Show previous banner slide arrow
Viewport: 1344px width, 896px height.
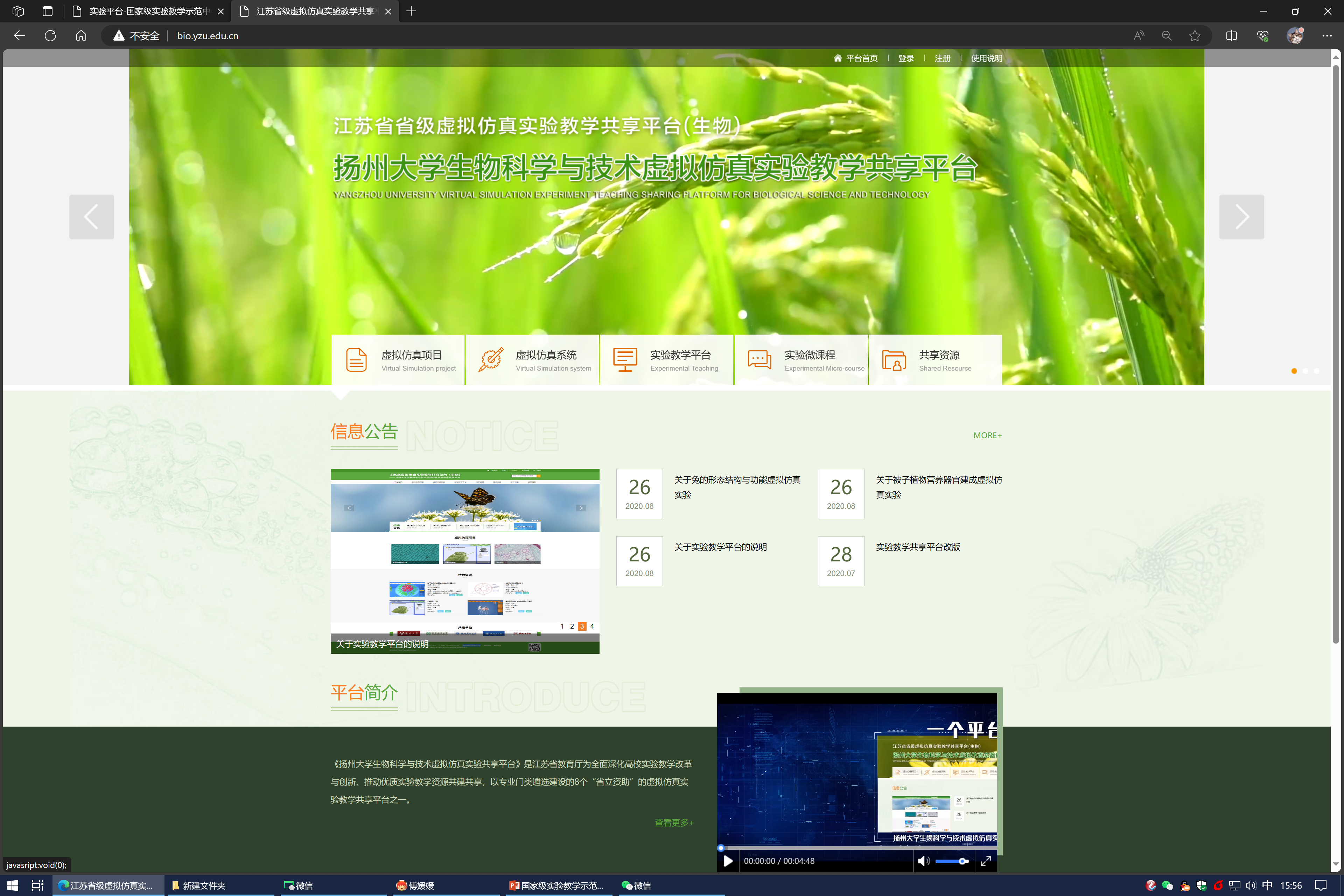91,217
